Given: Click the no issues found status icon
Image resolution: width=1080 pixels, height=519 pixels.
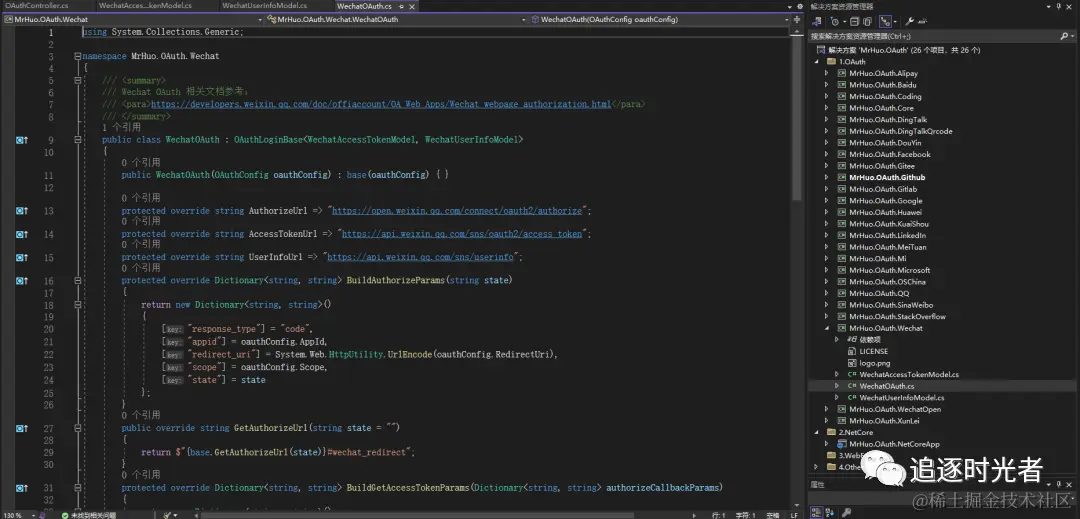Looking at the screenshot, I should tap(65, 515).
